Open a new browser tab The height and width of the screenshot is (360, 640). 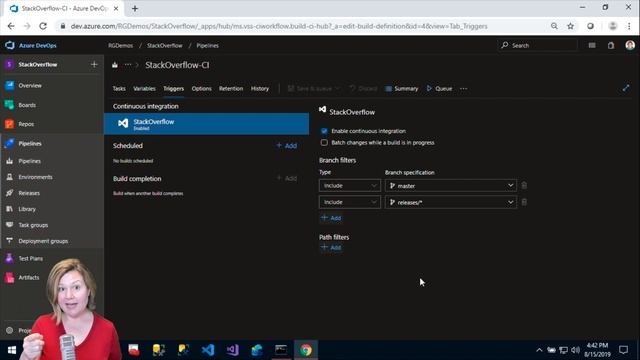point(135,9)
